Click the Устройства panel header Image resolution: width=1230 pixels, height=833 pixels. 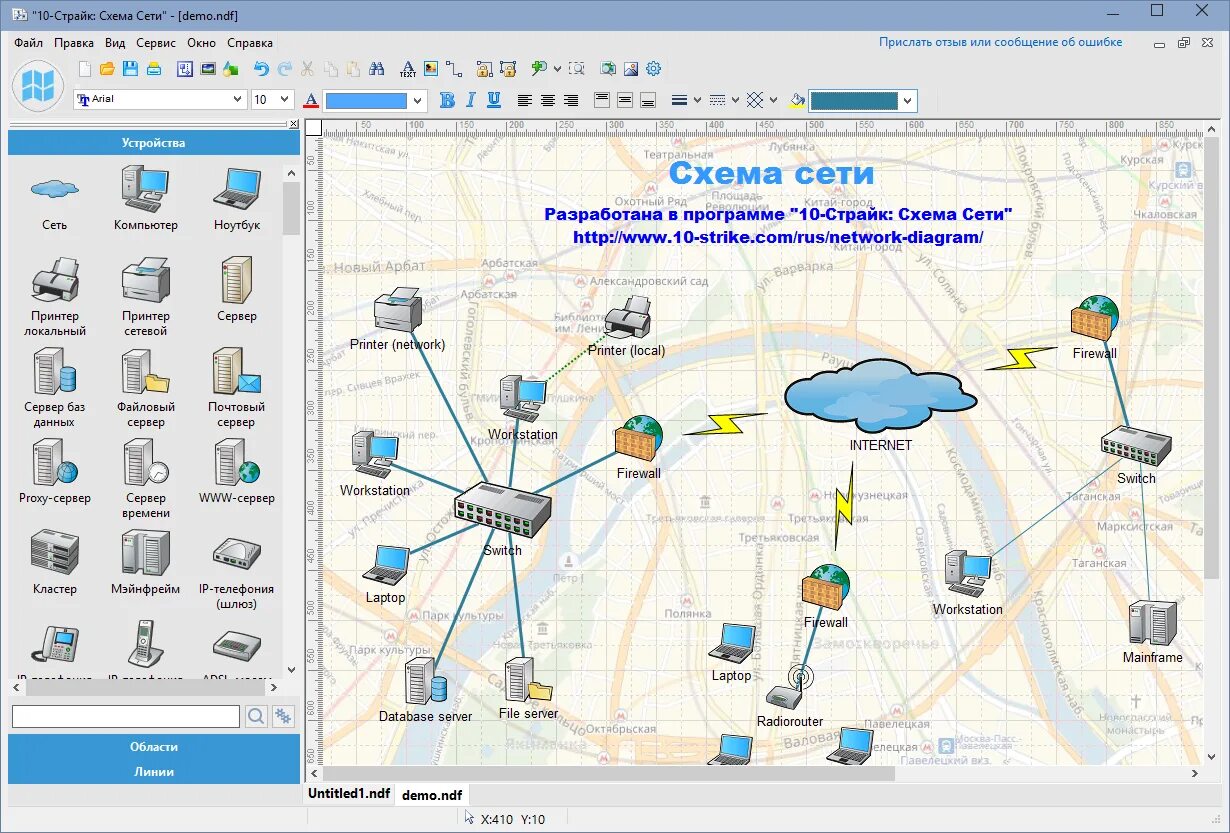coord(154,142)
